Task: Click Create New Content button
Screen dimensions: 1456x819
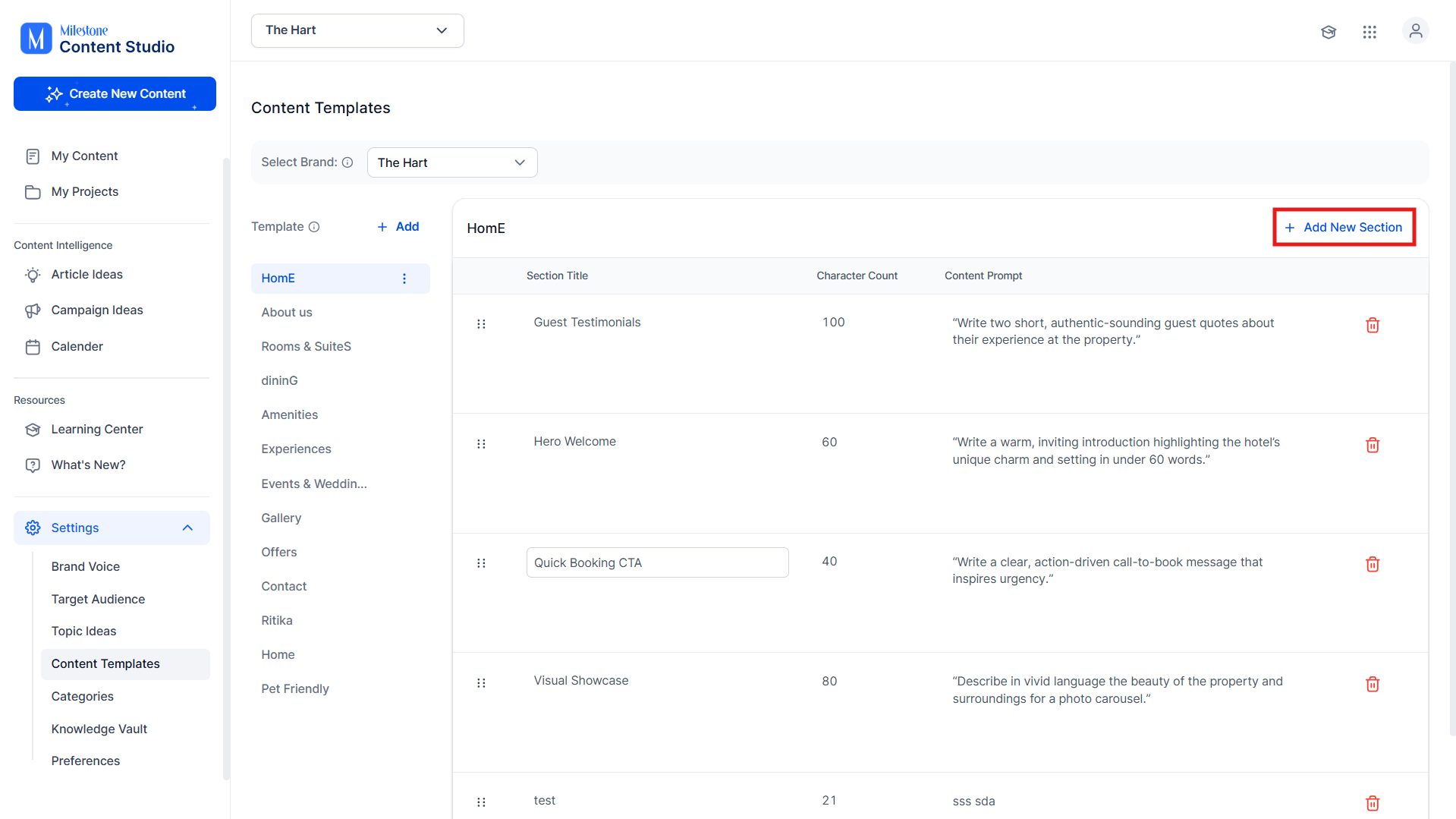Action: (115, 94)
